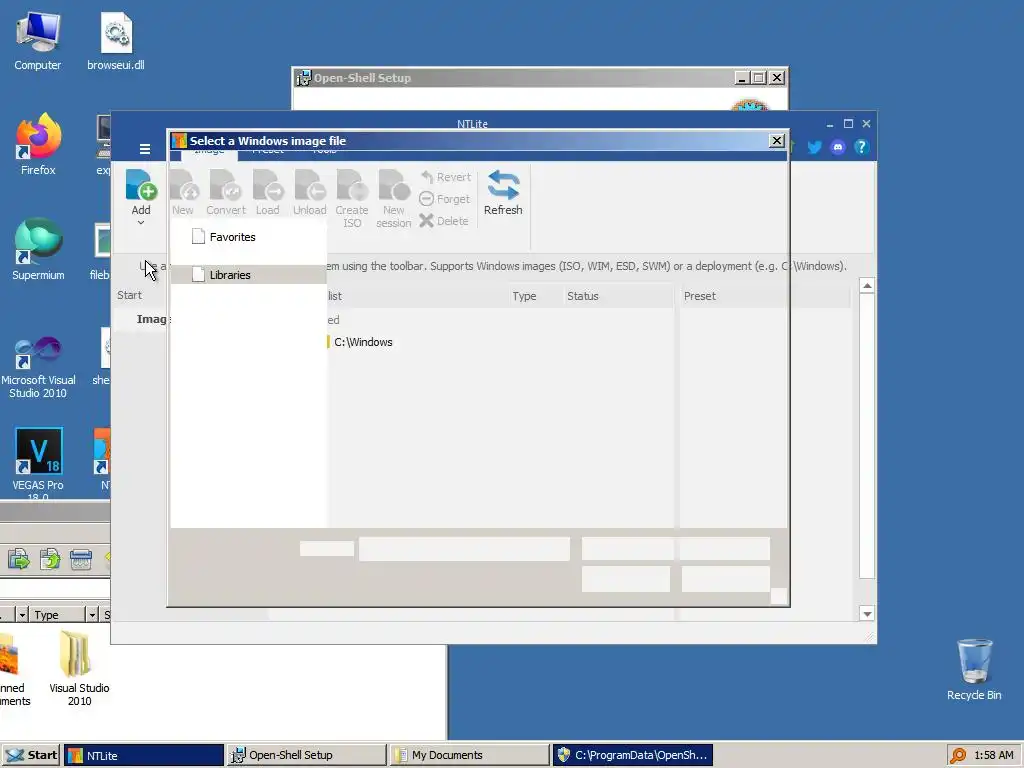The image size is (1024, 768).
Task: Click the Copy To icon in My Documents toolbar
Action: [x=50, y=559]
